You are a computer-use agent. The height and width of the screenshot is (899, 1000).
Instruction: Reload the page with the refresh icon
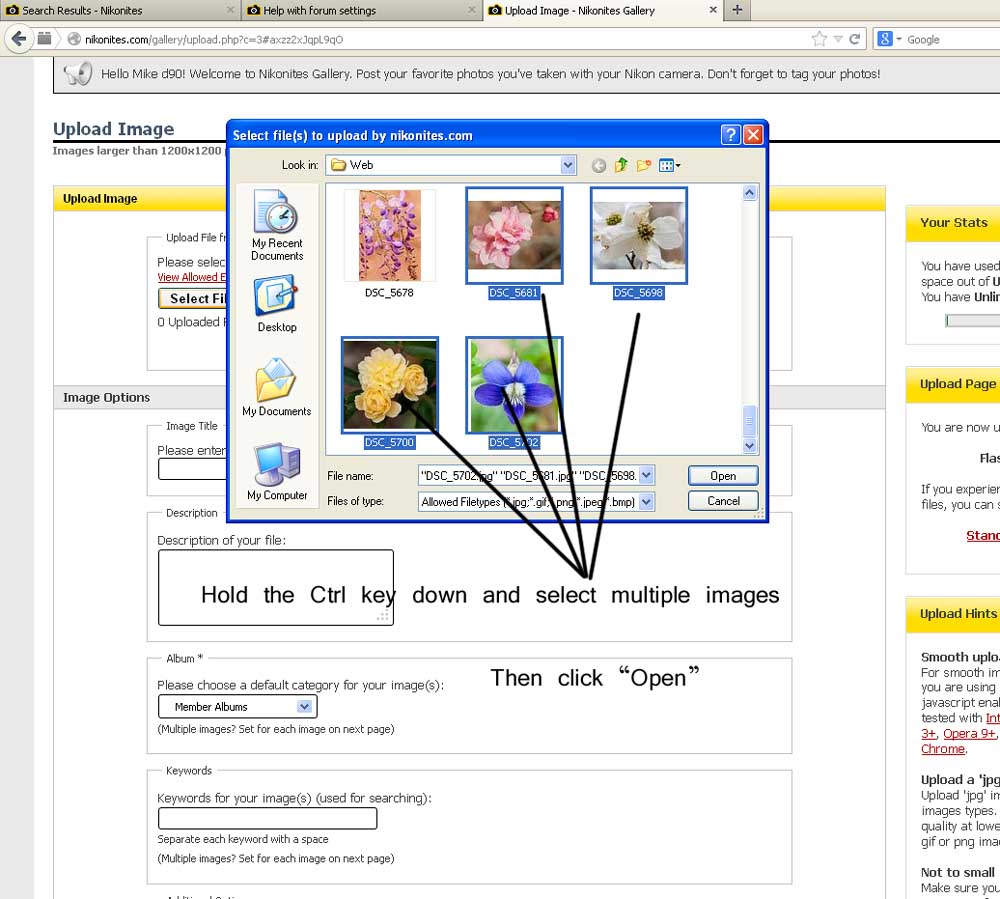[855, 39]
